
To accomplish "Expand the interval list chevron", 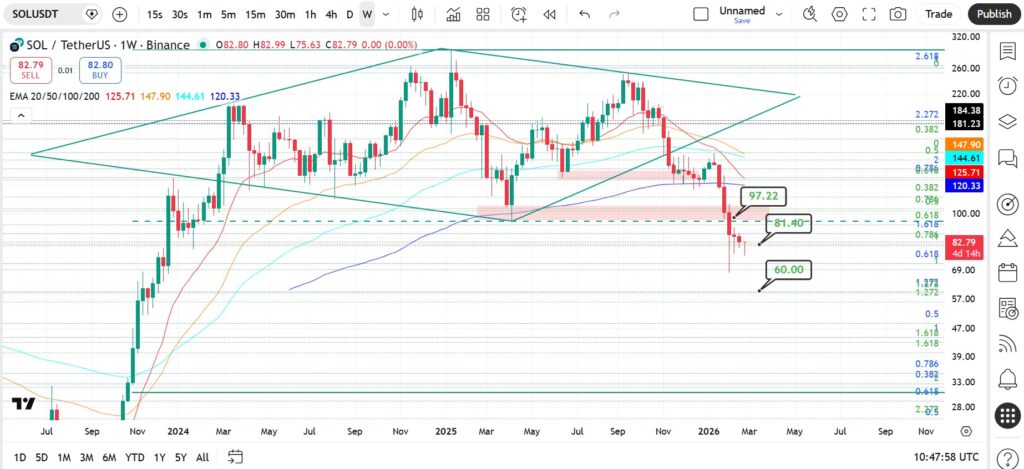I will pyautogui.click(x=386, y=14).
